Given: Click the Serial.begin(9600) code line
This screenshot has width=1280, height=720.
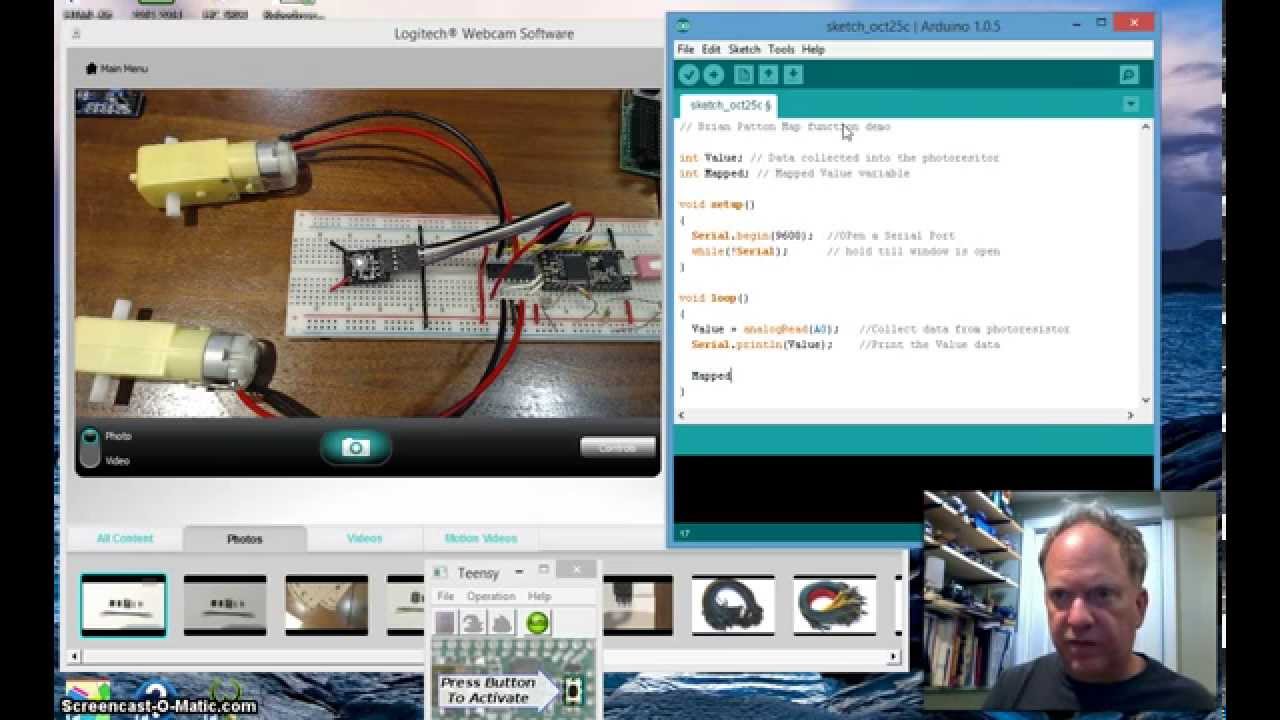Looking at the screenshot, I should [823, 236].
